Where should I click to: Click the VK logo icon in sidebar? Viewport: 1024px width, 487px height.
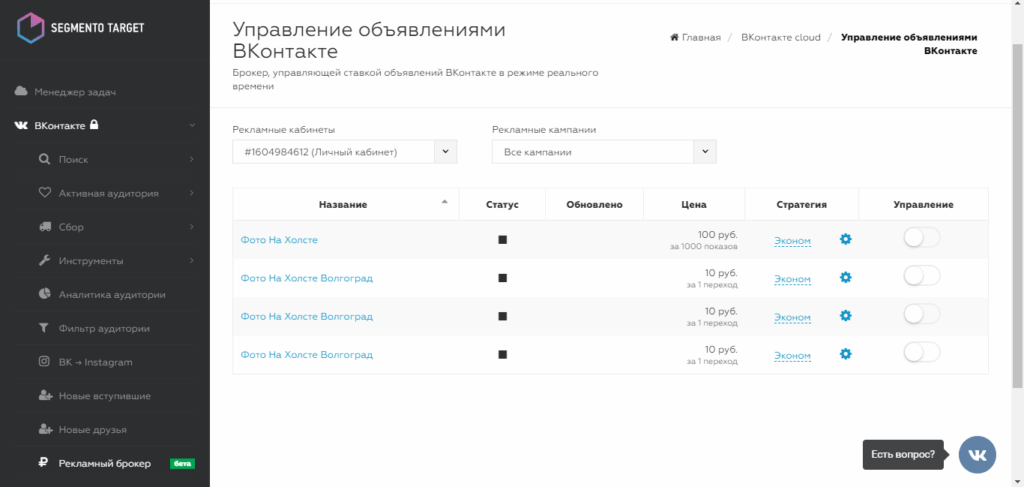click(21, 125)
